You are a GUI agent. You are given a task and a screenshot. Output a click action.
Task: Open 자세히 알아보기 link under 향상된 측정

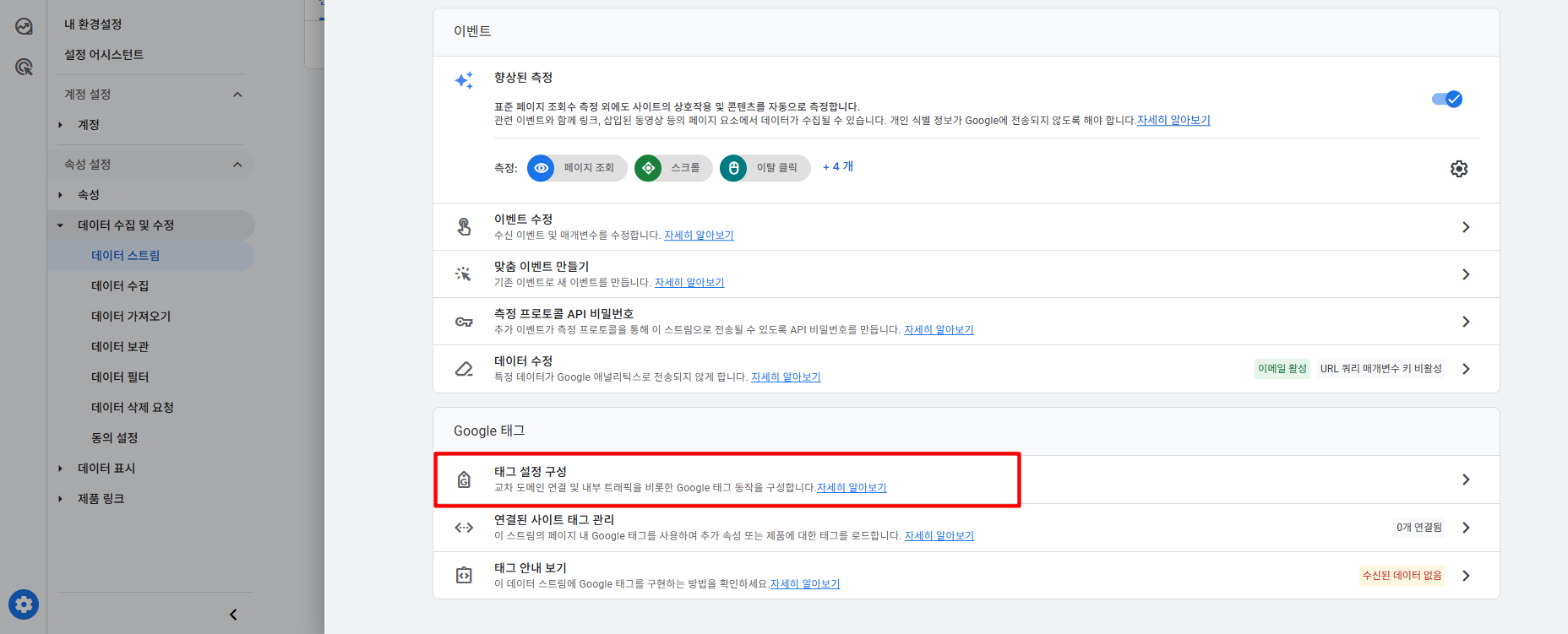(x=1173, y=121)
